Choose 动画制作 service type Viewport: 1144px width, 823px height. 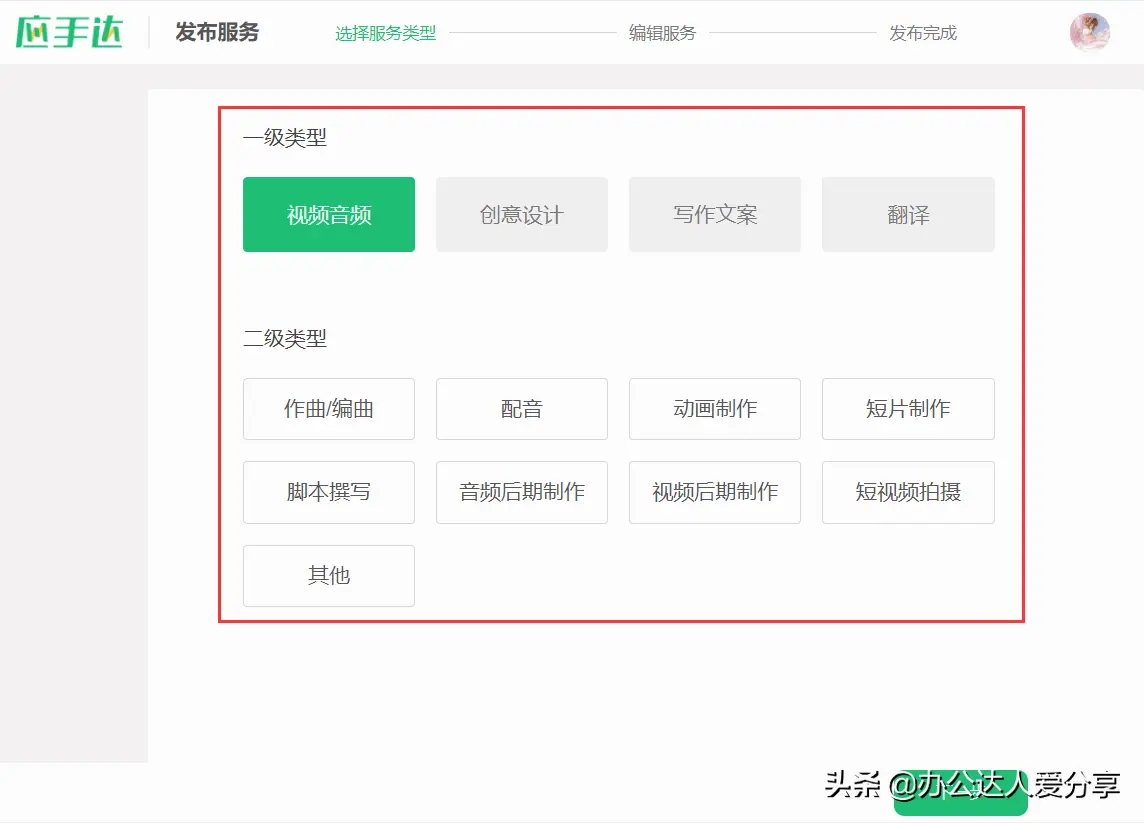coord(715,409)
